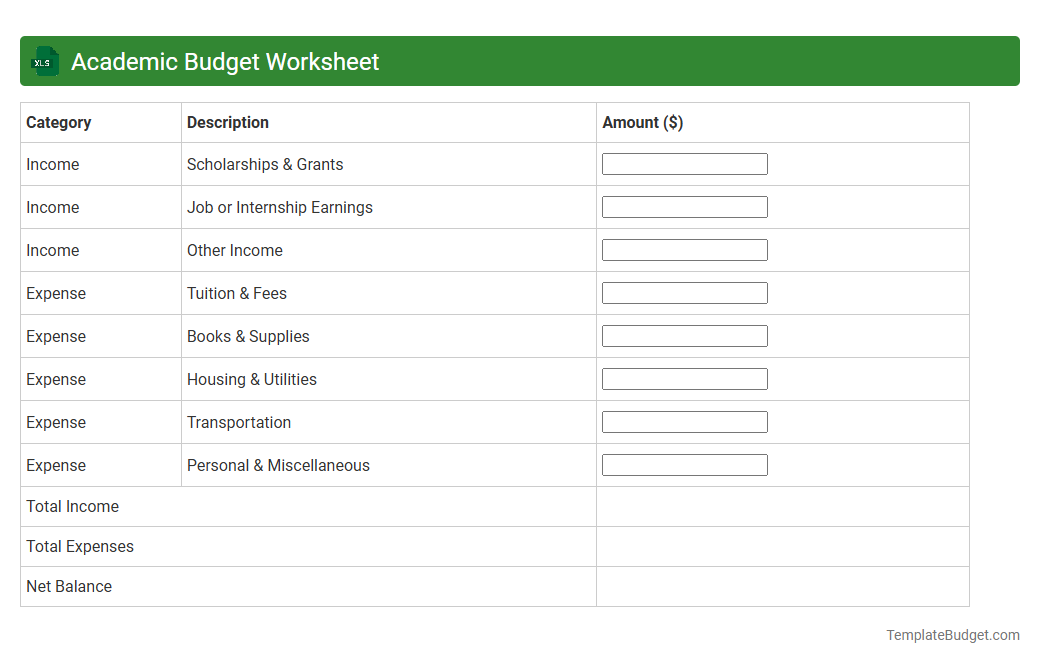Click the Expense label for Transportation row
Viewport: 1040px width, 664px height.
pos(56,421)
